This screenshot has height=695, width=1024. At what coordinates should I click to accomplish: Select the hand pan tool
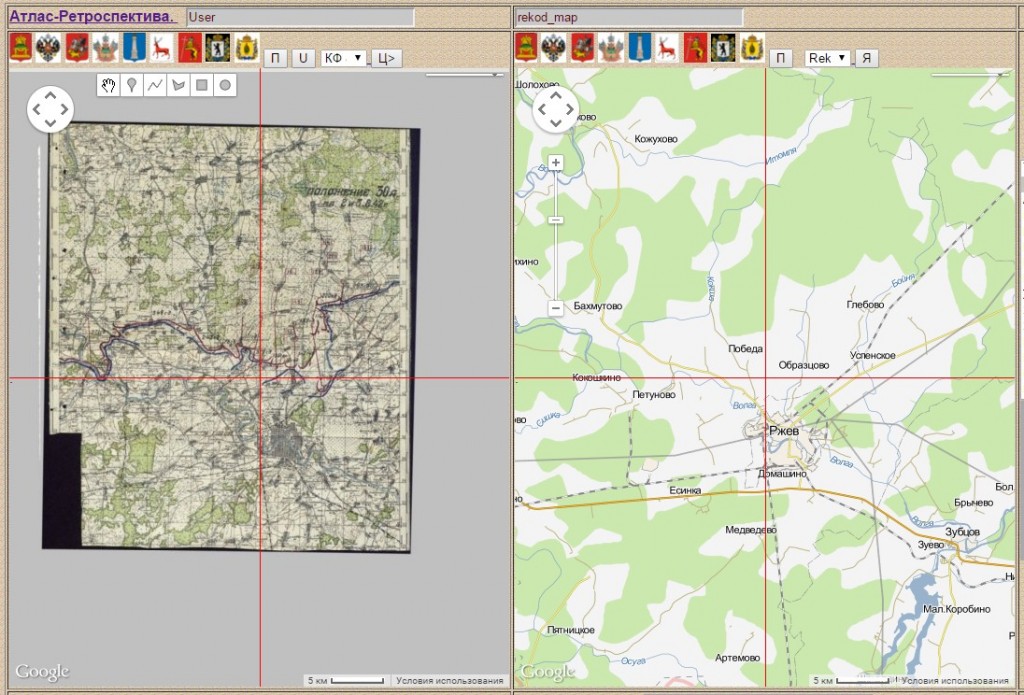(x=108, y=86)
